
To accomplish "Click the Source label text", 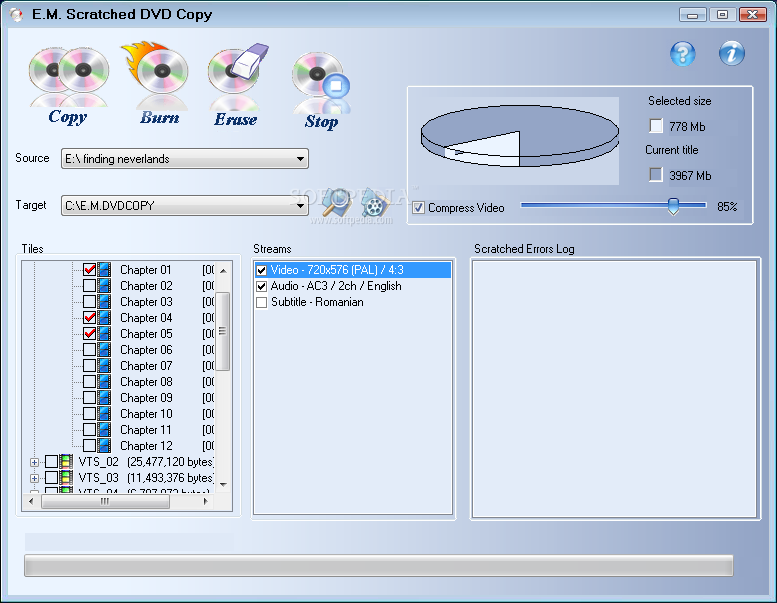I will coord(32,158).
